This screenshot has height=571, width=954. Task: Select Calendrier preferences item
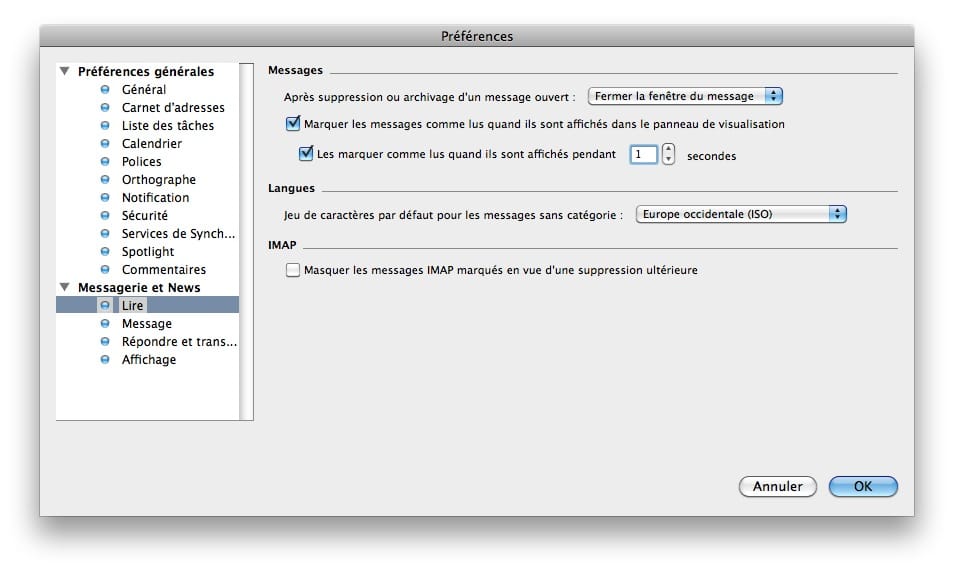pyautogui.click(x=151, y=144)
